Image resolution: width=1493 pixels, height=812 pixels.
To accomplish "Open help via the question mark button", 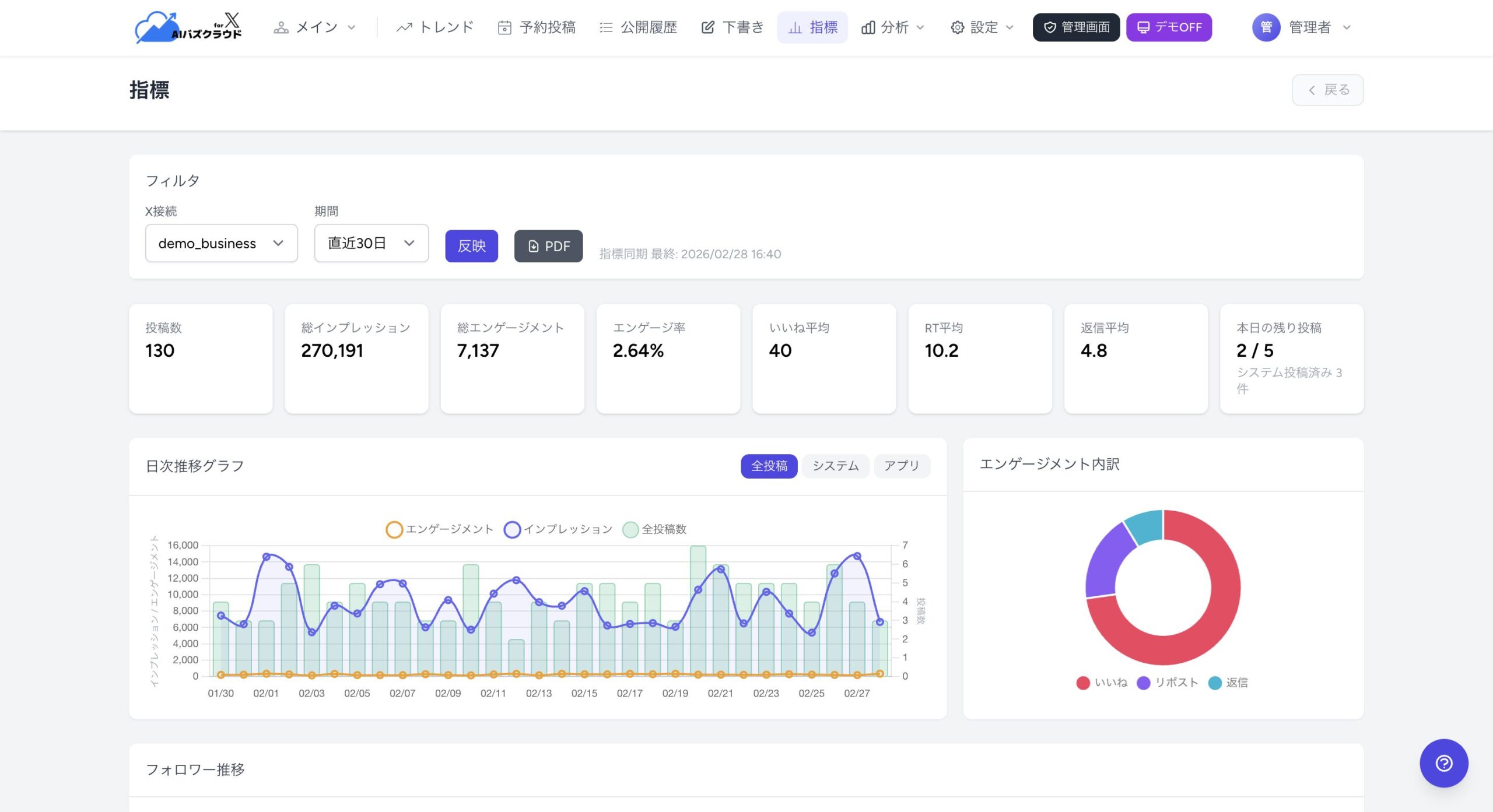I will point(1443,763).
